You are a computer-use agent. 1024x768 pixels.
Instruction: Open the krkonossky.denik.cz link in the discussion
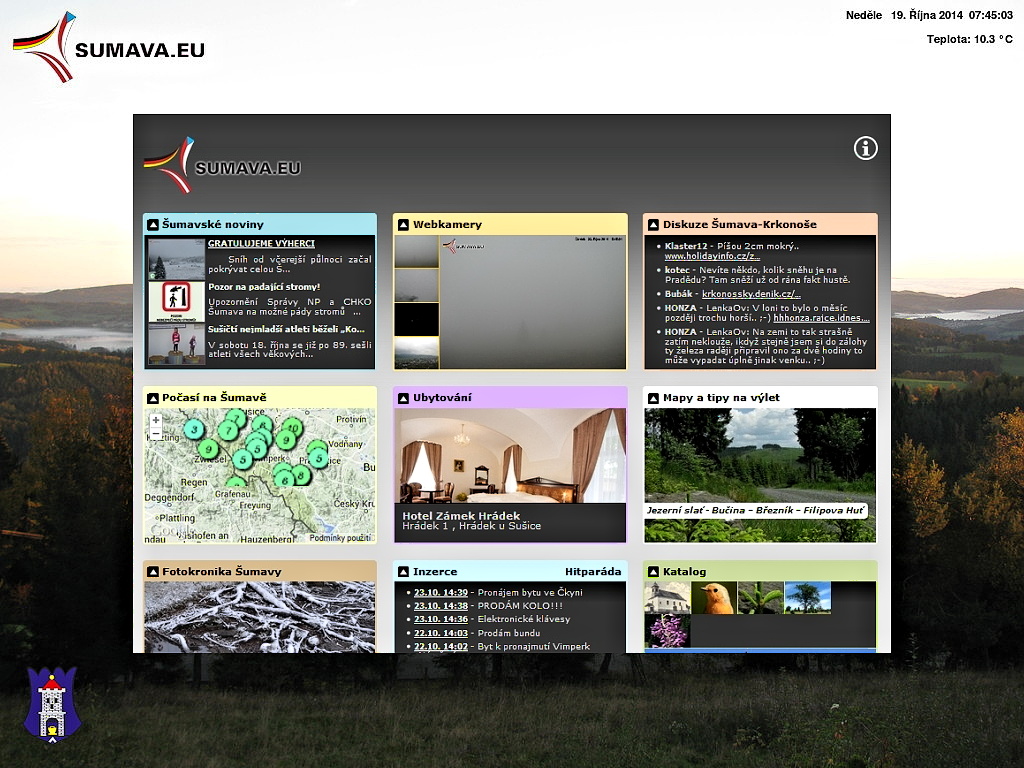(751, 294)
